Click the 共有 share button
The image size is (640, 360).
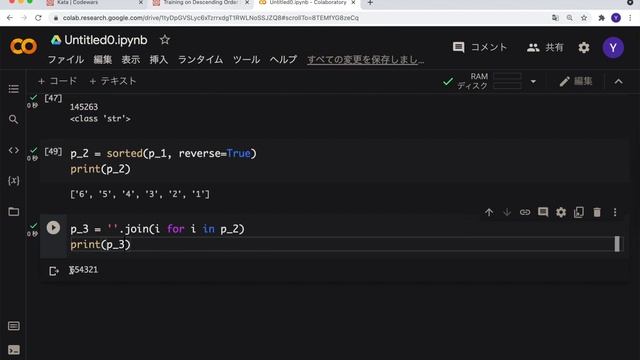[545, 47]
